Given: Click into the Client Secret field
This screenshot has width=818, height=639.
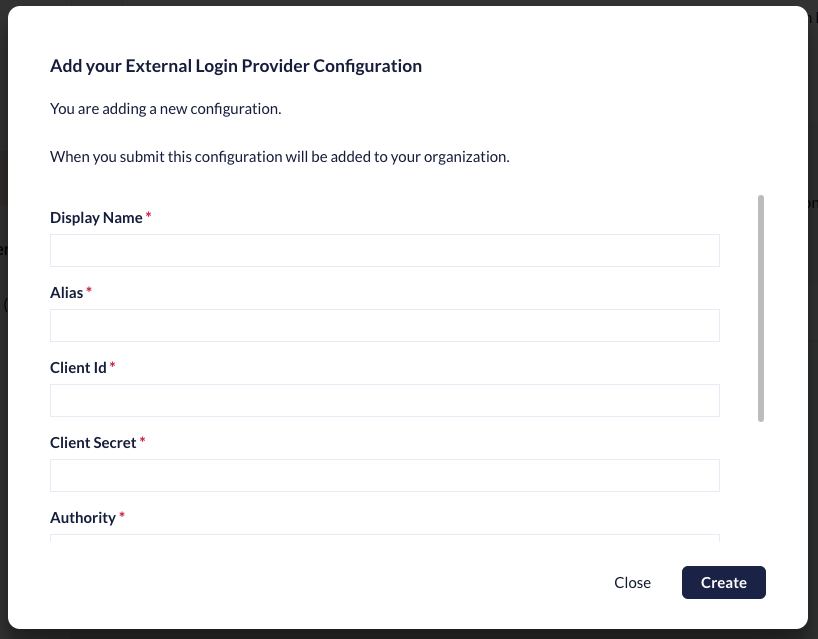Looking at the screenshot, I should 385,476.
